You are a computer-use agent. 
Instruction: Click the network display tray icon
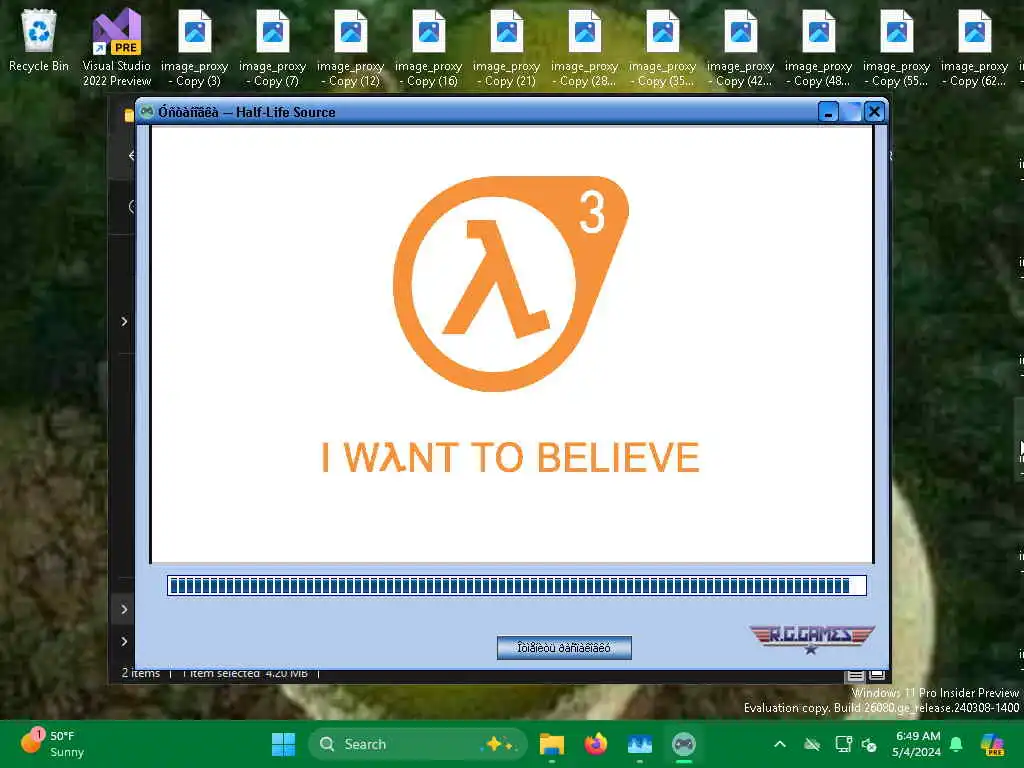coord(843,744)
